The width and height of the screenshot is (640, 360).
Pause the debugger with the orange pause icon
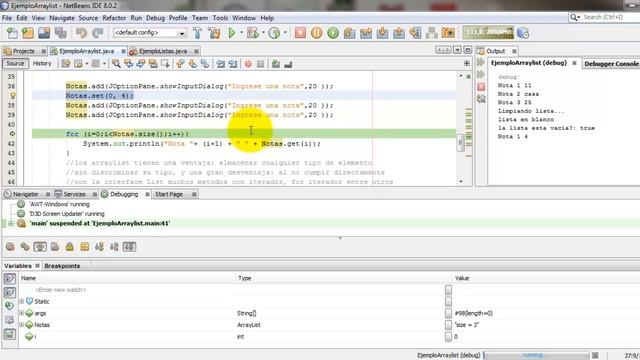pos(317,33)
